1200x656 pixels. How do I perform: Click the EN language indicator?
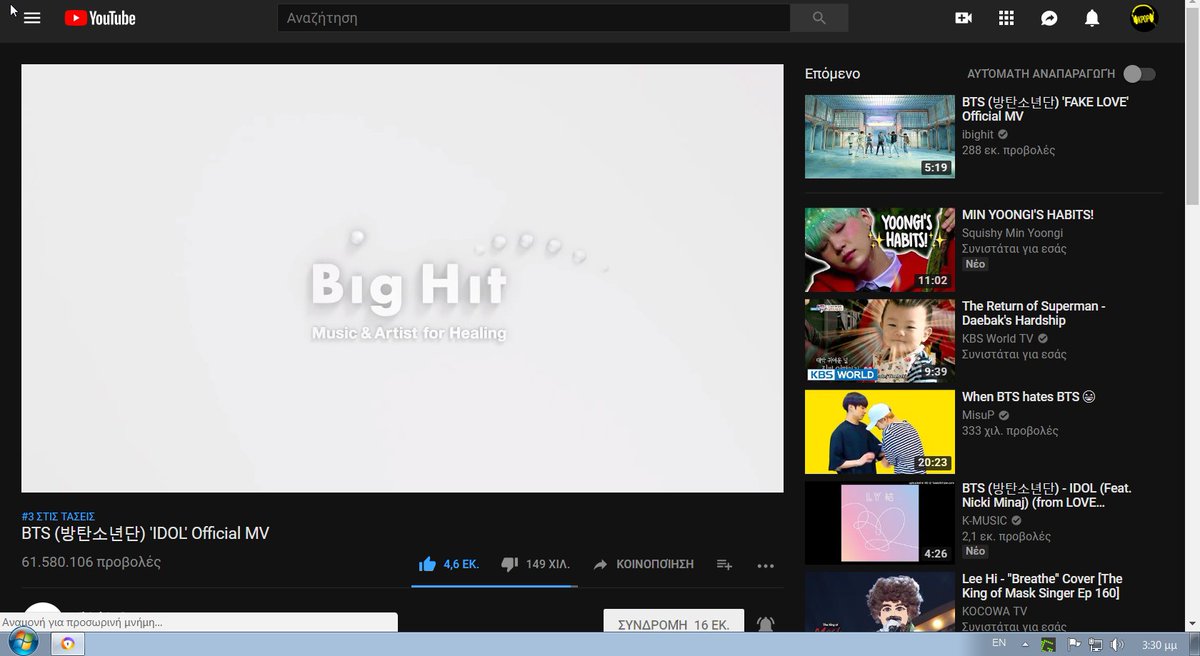pyautogui.click(x=999, y=641)
